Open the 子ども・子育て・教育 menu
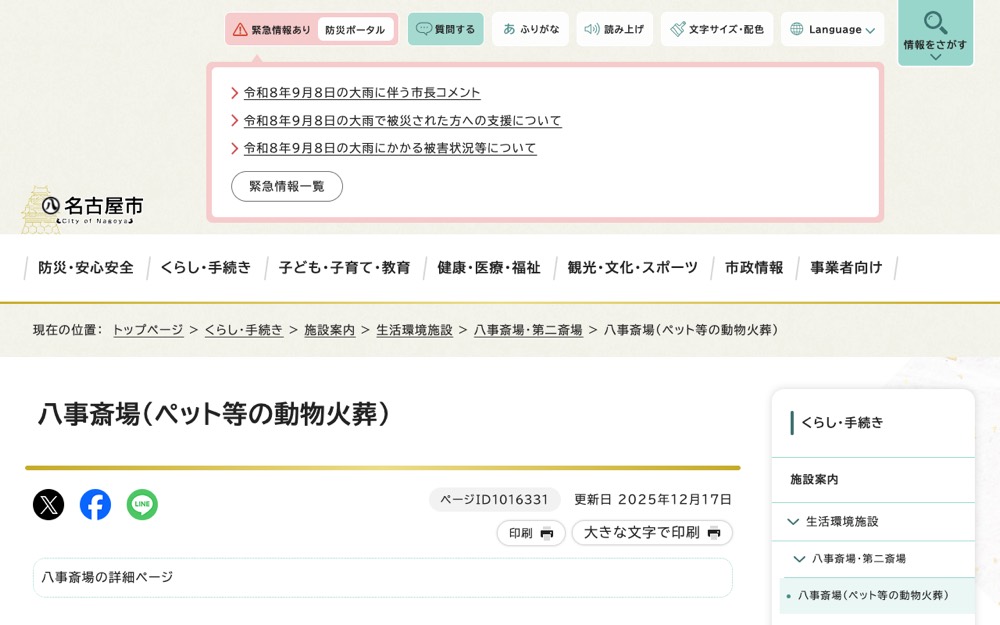 344,268
